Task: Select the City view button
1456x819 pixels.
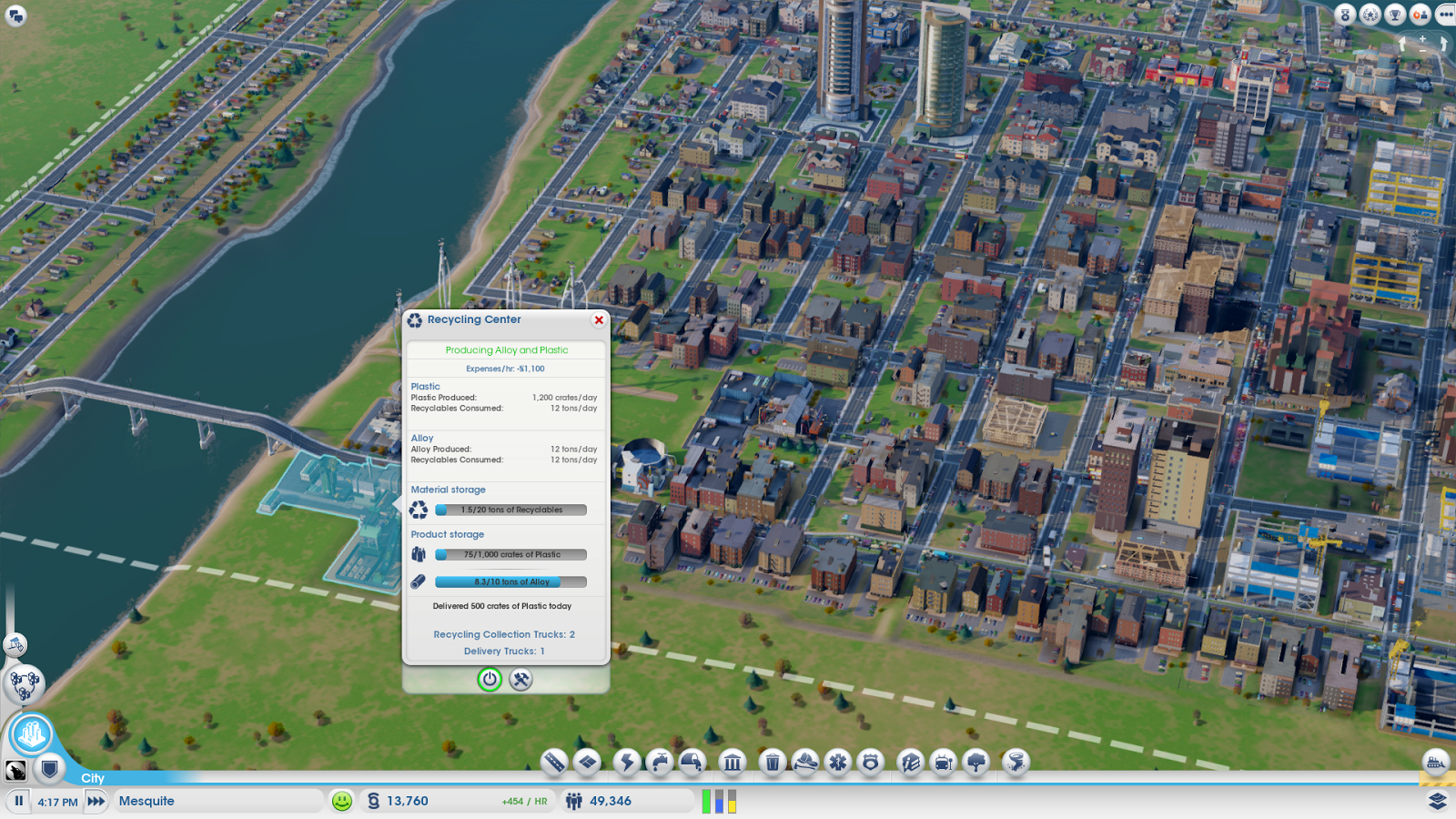Action: 31,733
